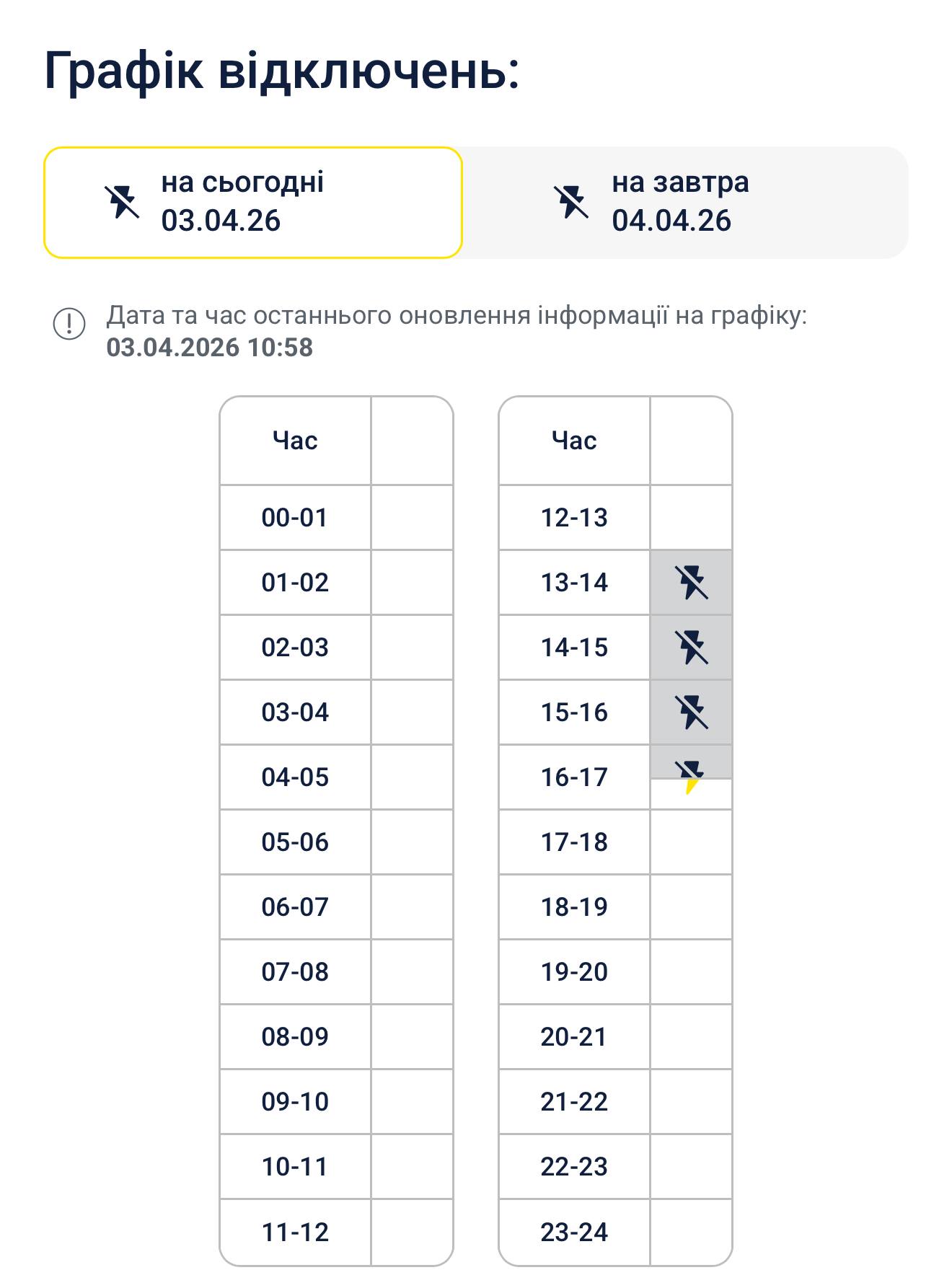This screenshot has width=952, height=1288.
Task: Click the 20-21 time slot label
Action: (574, 1036)
